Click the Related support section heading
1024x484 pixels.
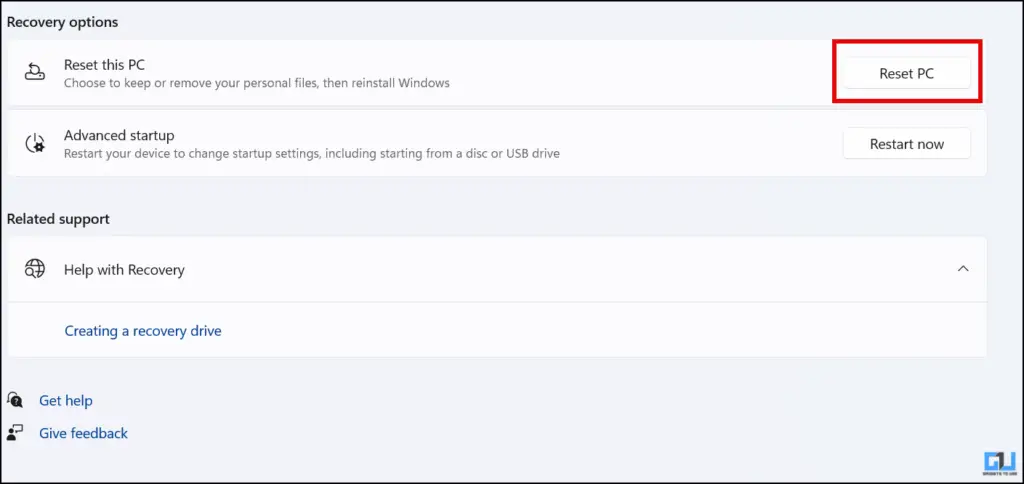[x=58, y=219]
